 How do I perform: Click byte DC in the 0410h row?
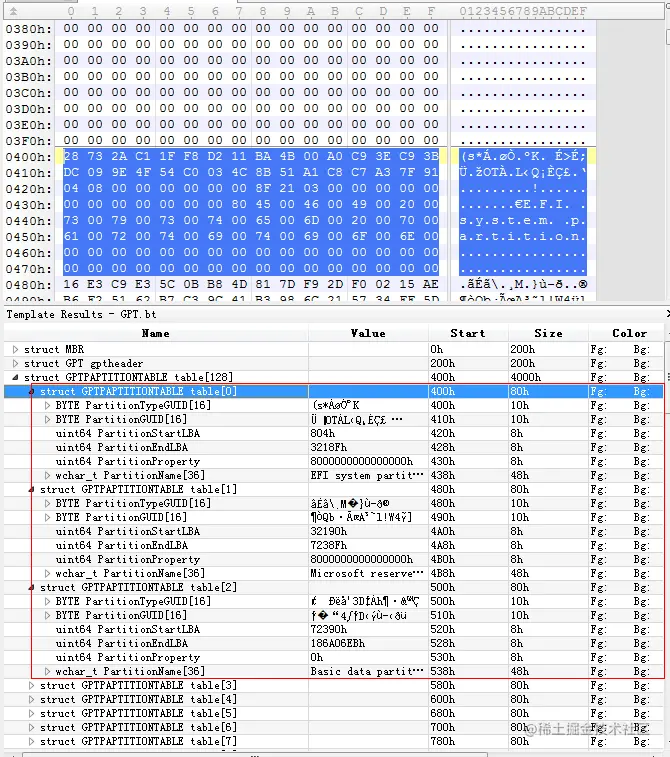71,172
